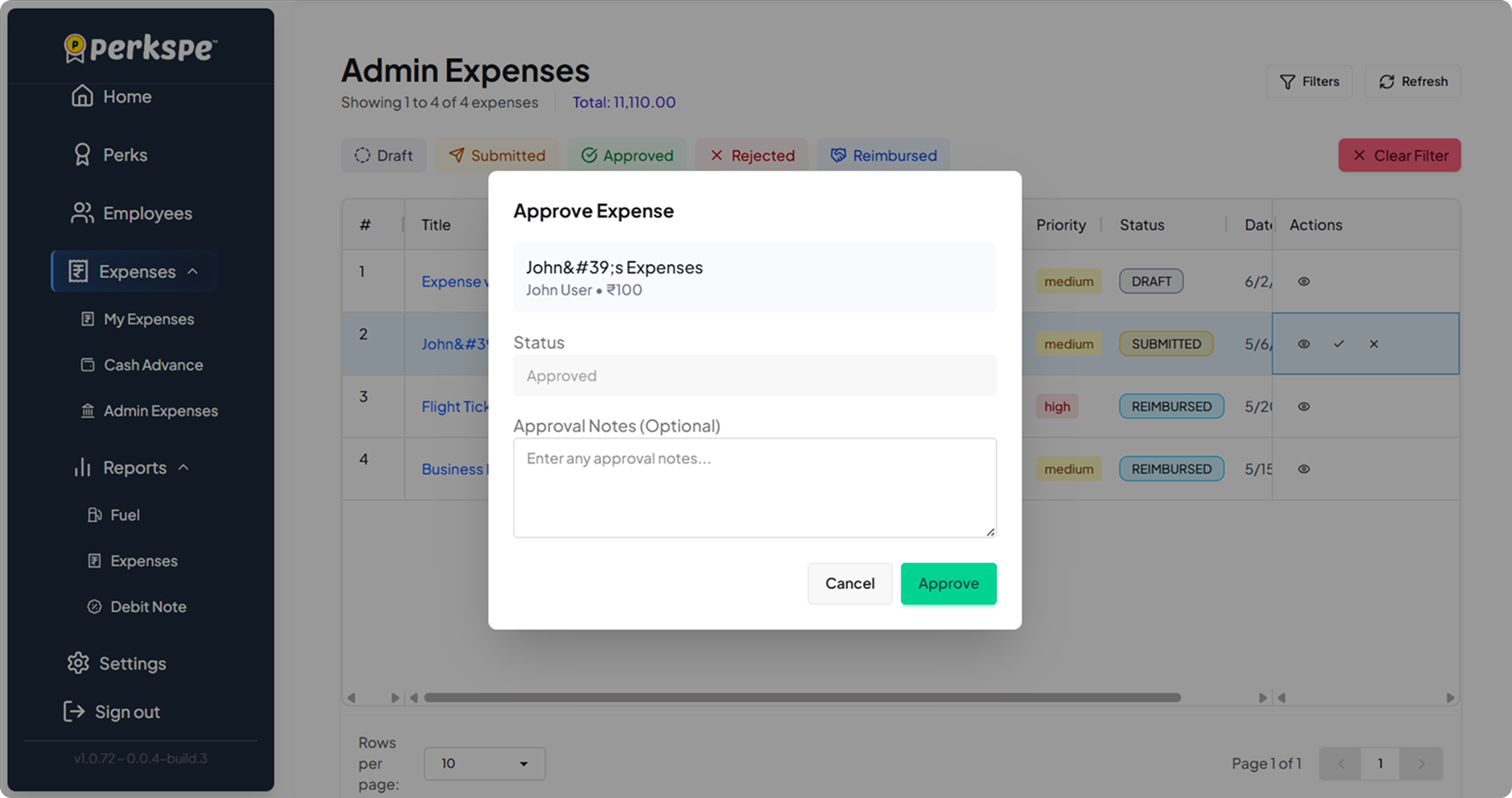
Task: Clear Filter with the red button
Action: click(1399, 155)
